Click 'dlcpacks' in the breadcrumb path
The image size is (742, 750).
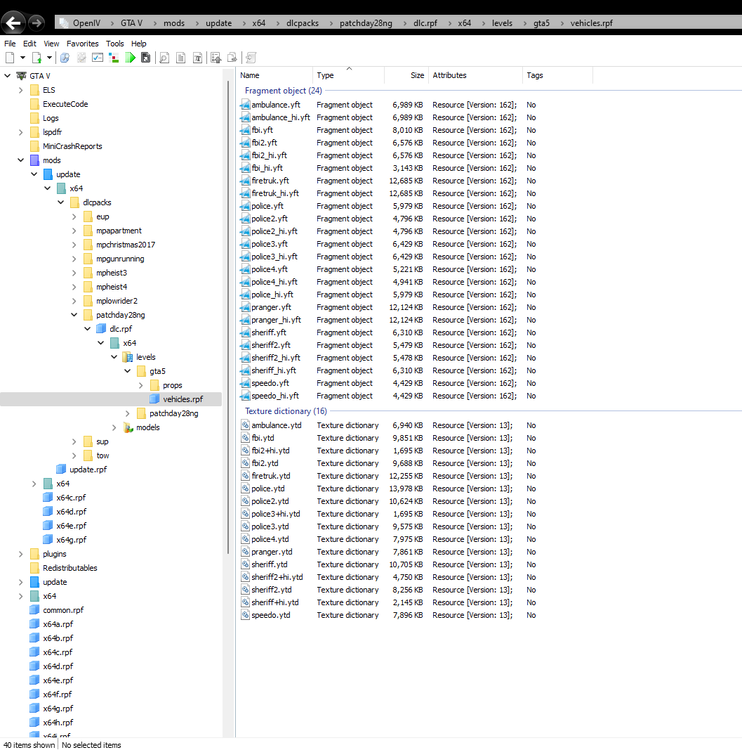click(302, 23)
